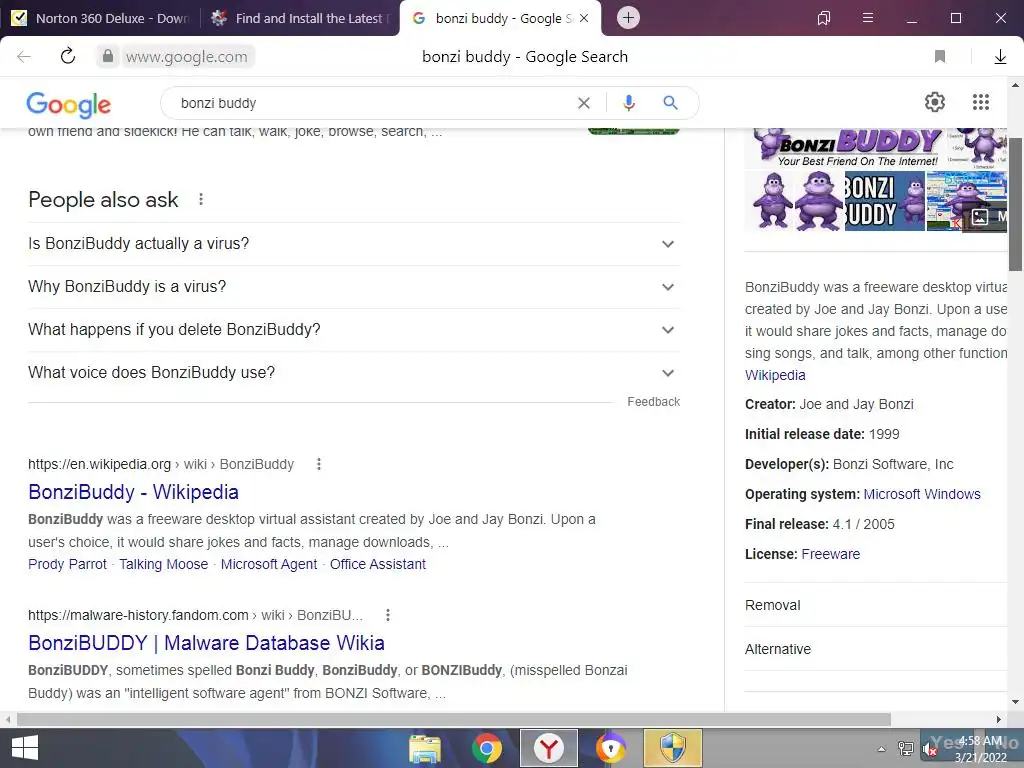Open the Norton browser taskbar icon

click(x=611, y=748)
